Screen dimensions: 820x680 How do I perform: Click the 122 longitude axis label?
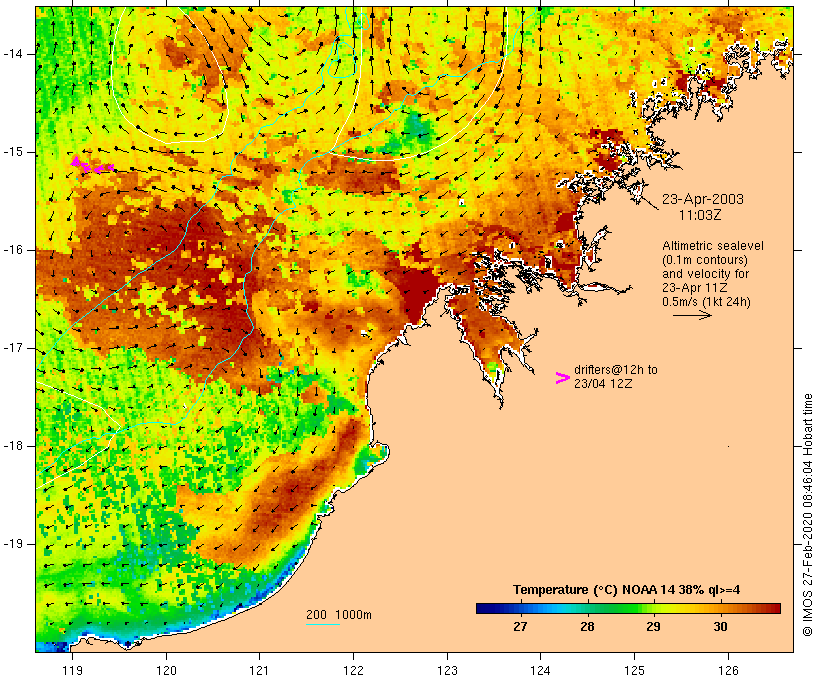(x=354, y=670)
